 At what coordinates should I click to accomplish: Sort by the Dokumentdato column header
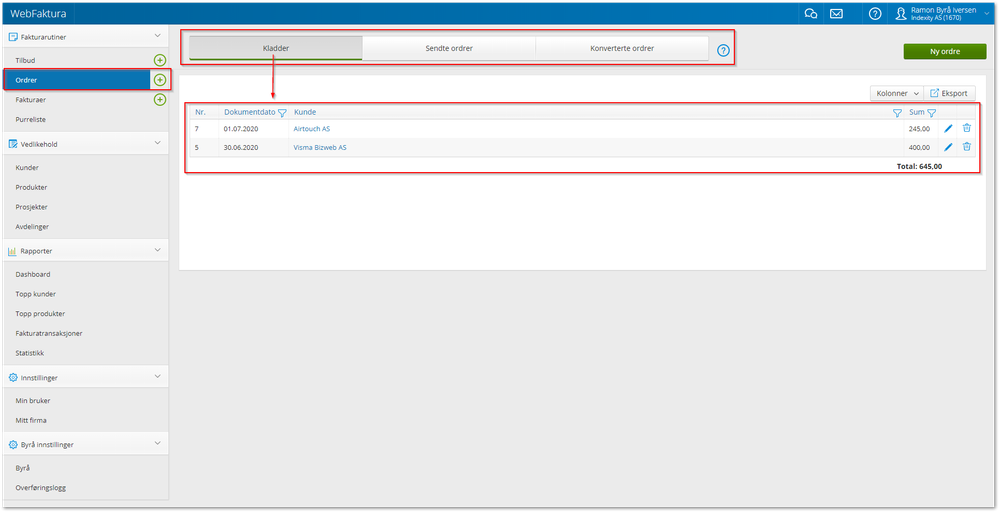pyautogui.click(x=250, y=113)
